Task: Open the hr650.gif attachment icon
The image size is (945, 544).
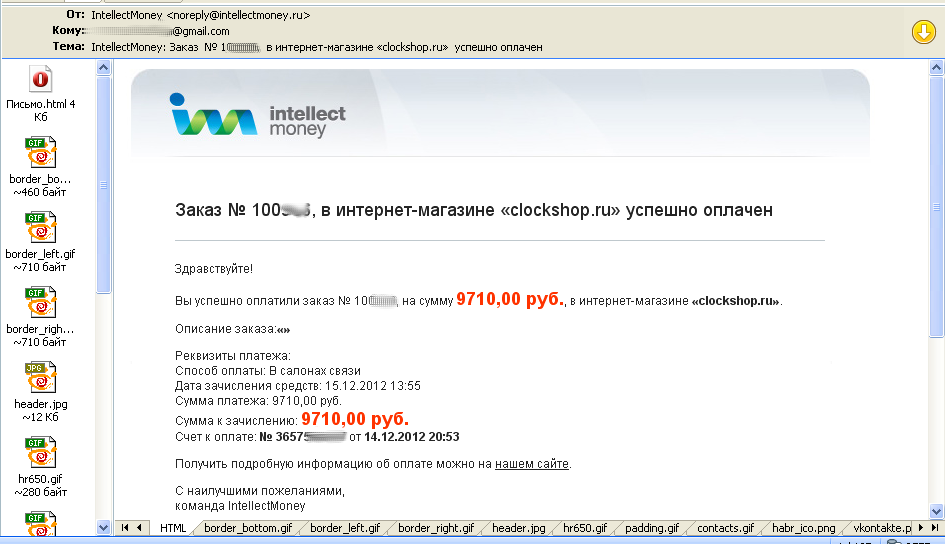Action: pyautogui.click(x=40, y=452)
